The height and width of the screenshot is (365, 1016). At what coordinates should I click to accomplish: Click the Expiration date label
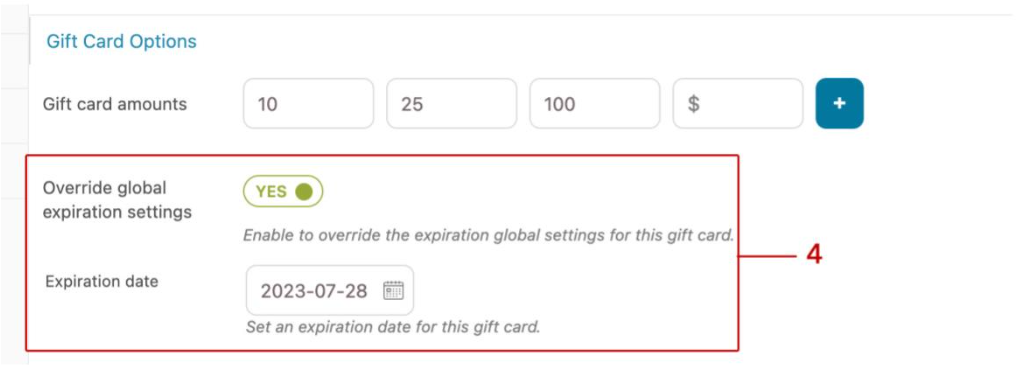click(102, 282)
